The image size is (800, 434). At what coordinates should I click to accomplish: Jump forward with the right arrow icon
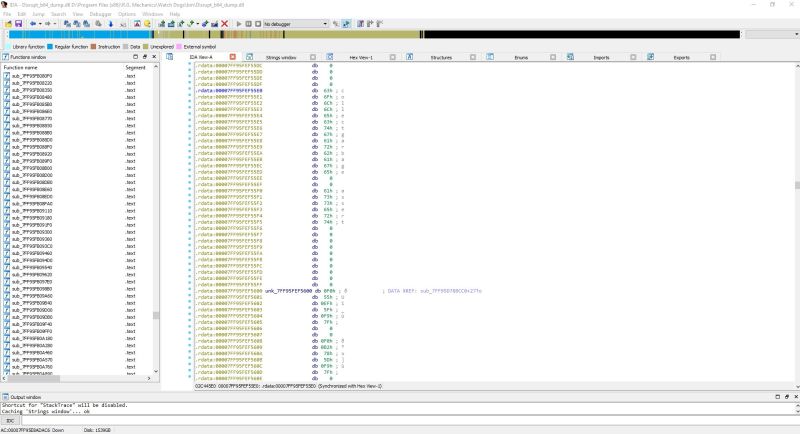point(47,24)
